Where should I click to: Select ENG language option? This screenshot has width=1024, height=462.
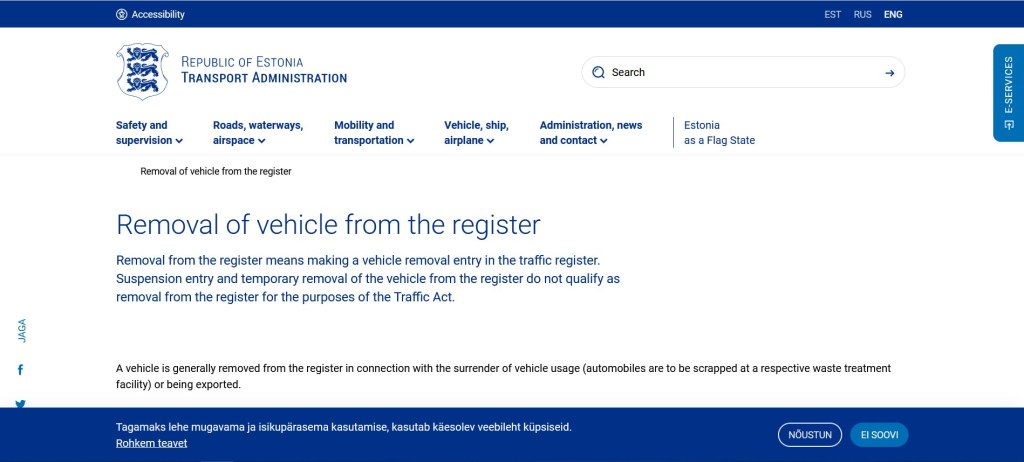pyautogui.click(x=893, y=15)
